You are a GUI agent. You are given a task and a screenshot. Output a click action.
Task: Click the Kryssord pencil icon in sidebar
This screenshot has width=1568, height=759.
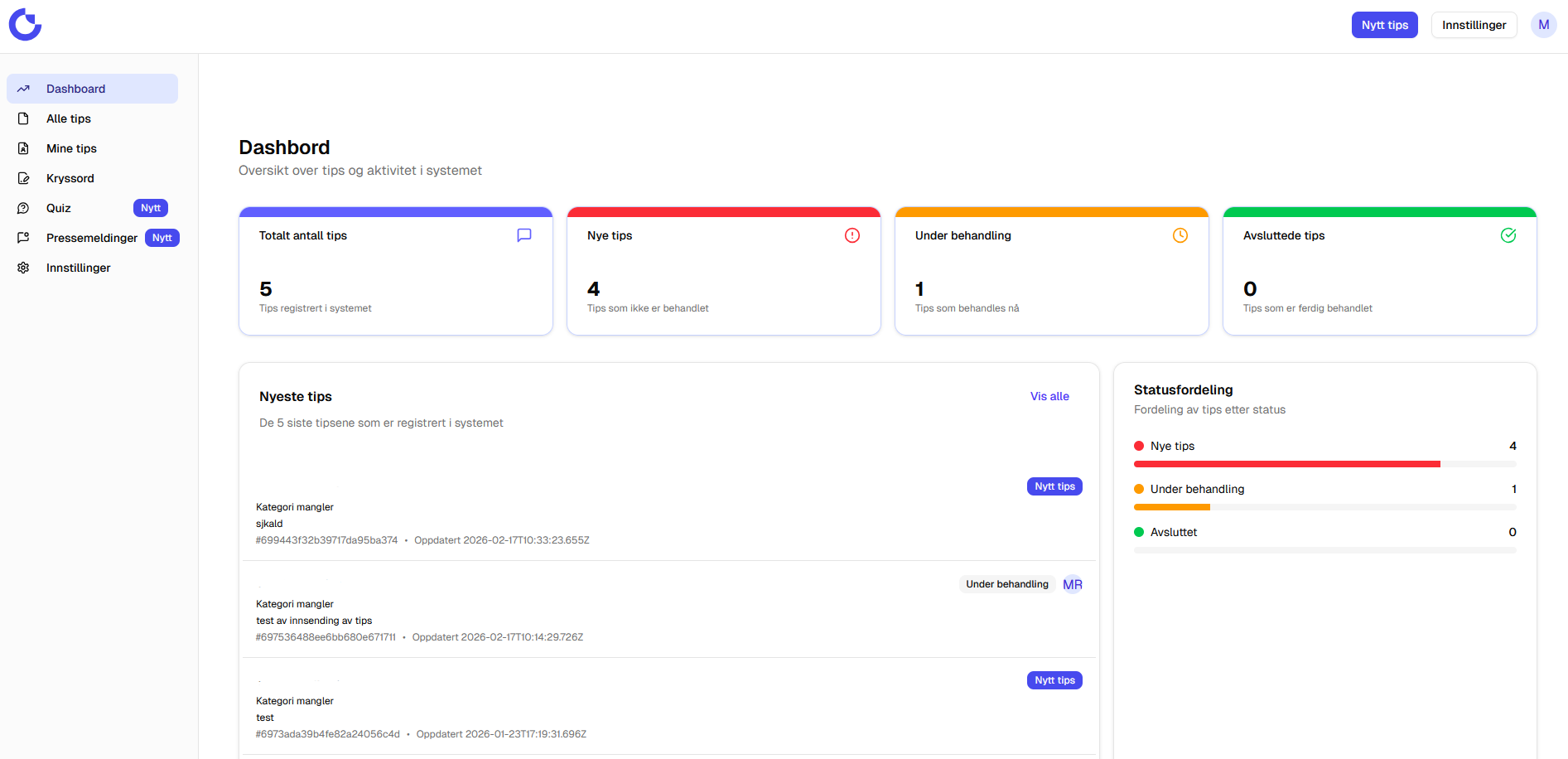point(23,178)
